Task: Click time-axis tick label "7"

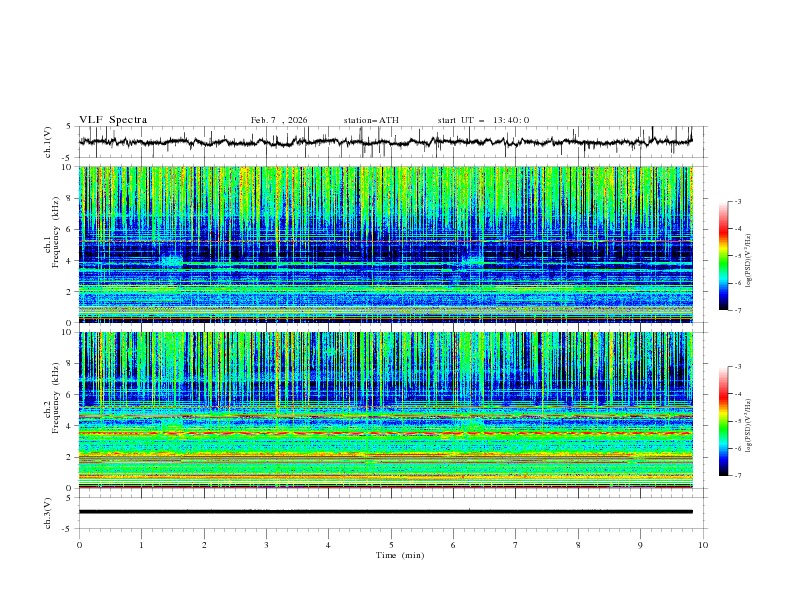Action: pyautogui.click(x=516, y=545)
